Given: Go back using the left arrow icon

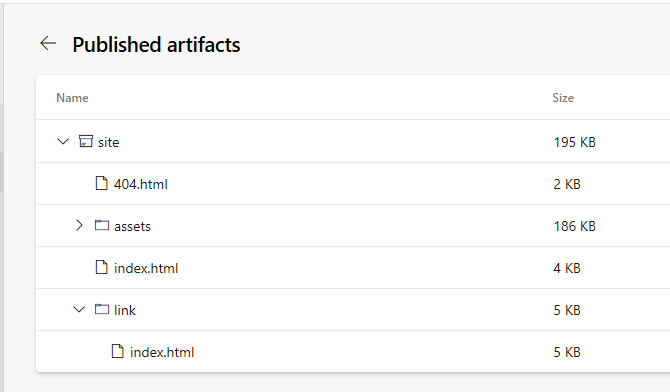Looking at the screenshot, I should [x=48, y=44].
